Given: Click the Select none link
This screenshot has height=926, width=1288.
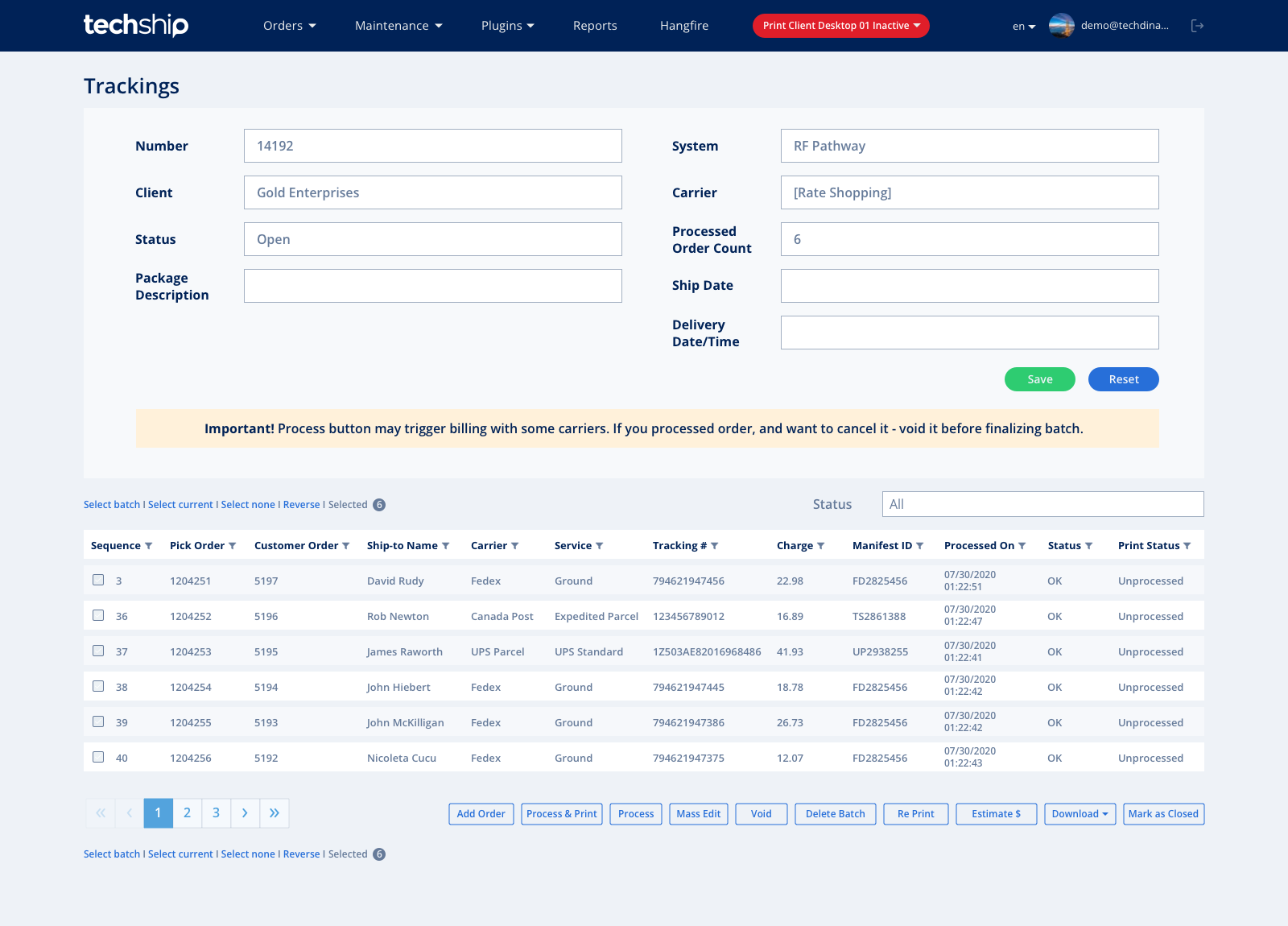Looking at the screenshot, I should pyautogui.click(x=247, y=504).
